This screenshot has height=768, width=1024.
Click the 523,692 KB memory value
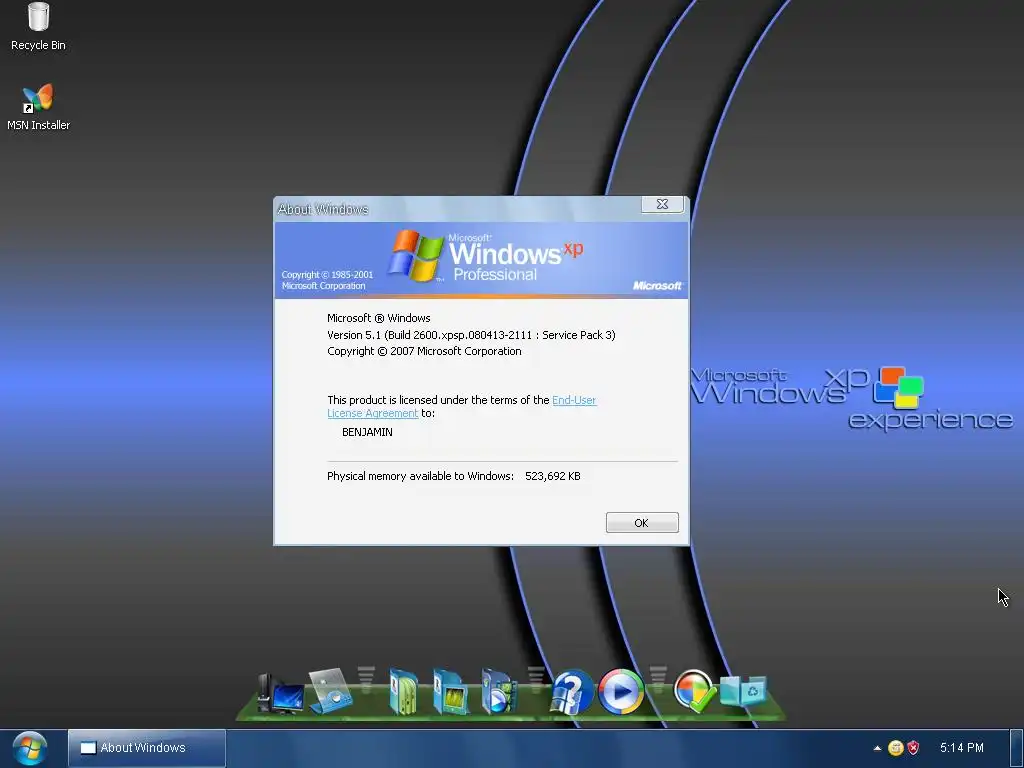(552, 476)
